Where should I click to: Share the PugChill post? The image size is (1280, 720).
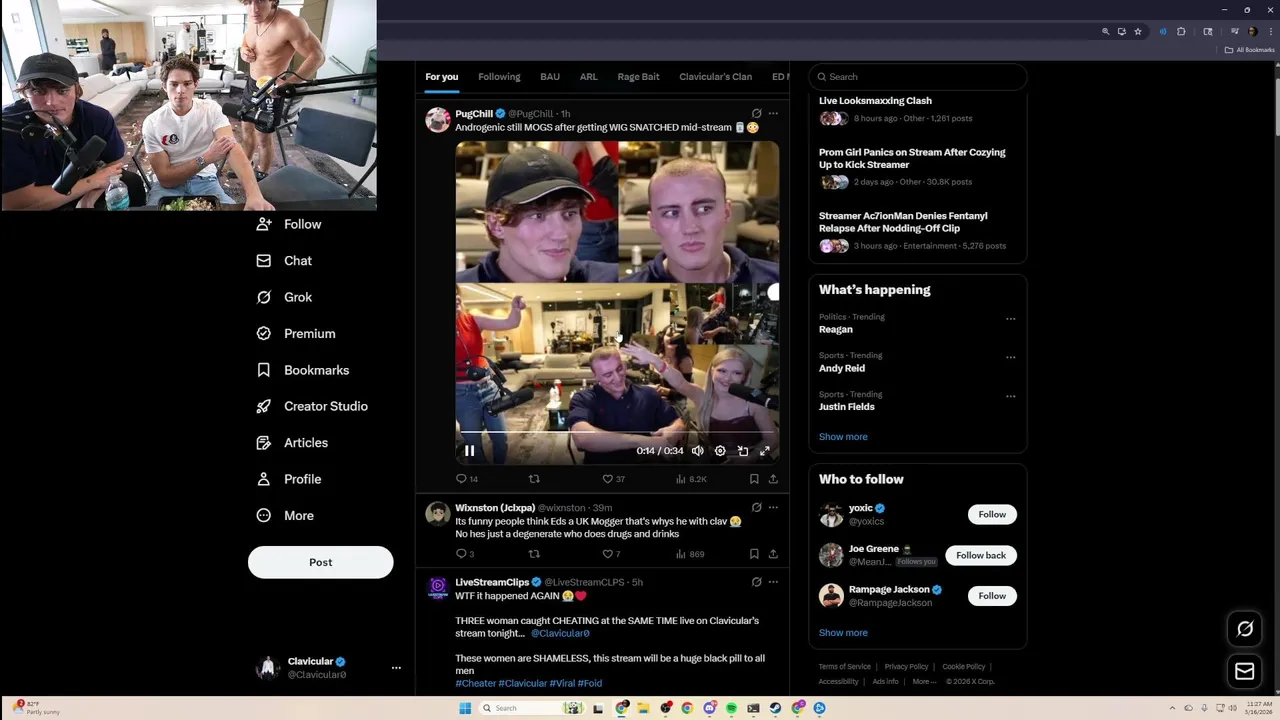(773, 479)
